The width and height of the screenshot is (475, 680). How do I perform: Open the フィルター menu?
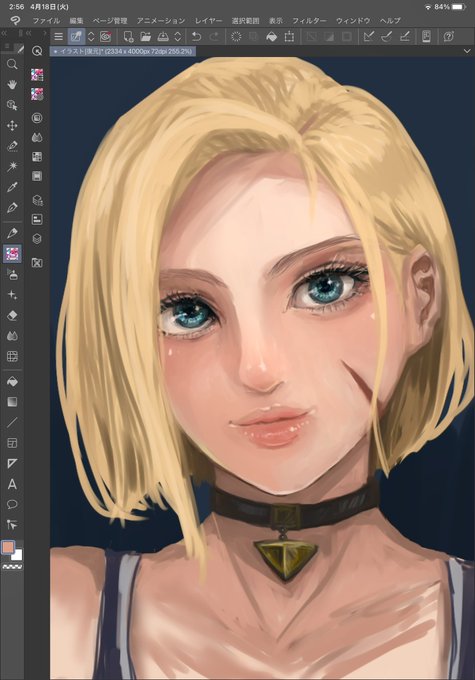(309, 20)
